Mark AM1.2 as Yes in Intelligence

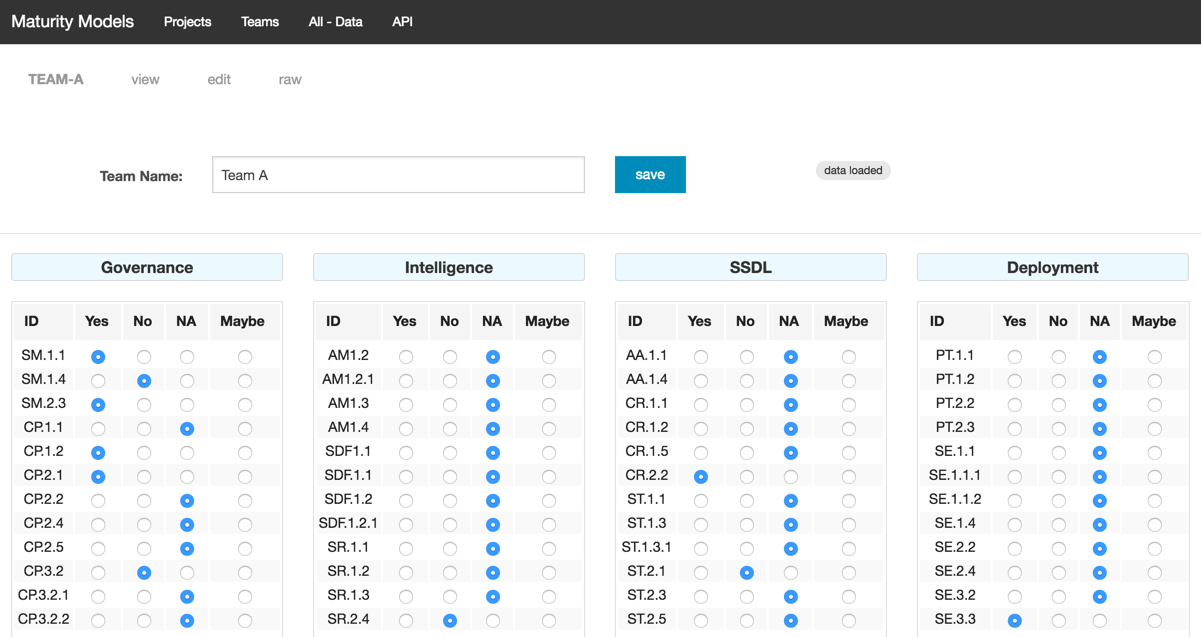[x=406, y=357]
